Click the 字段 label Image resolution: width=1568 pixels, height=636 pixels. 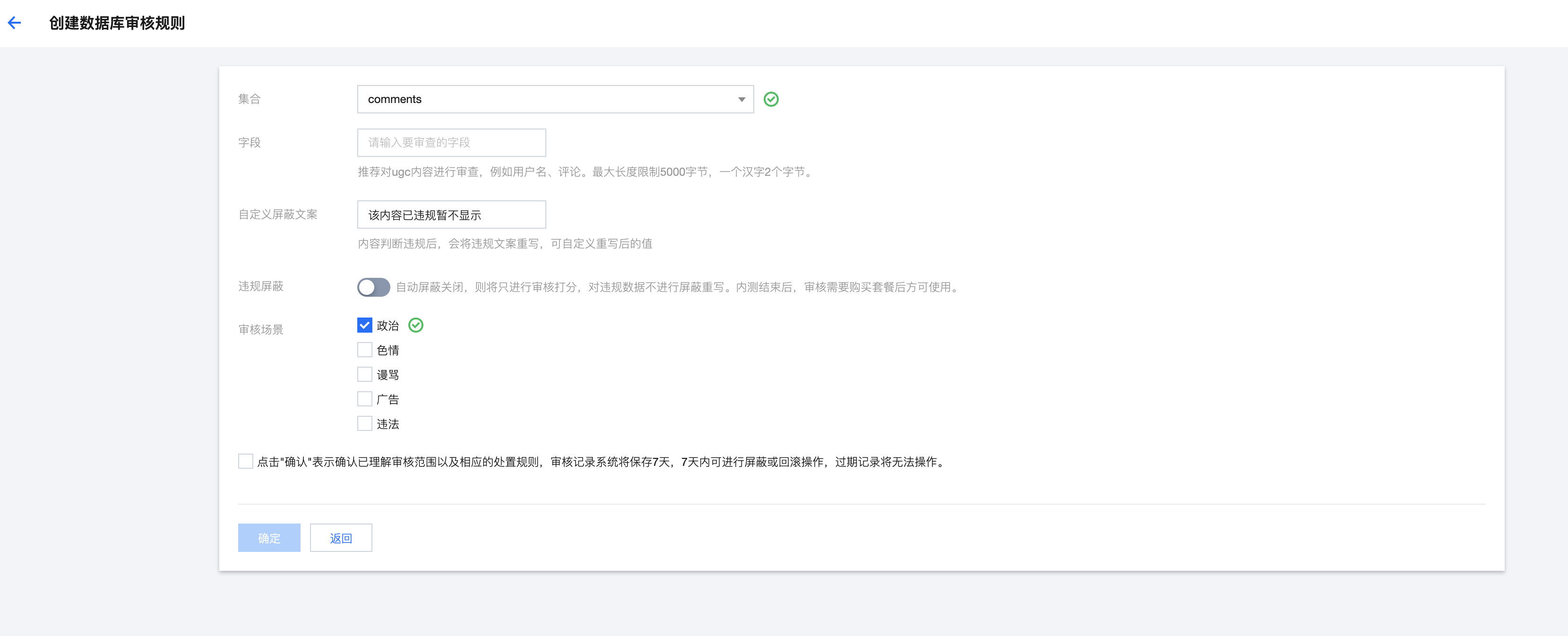click(249, 143)
